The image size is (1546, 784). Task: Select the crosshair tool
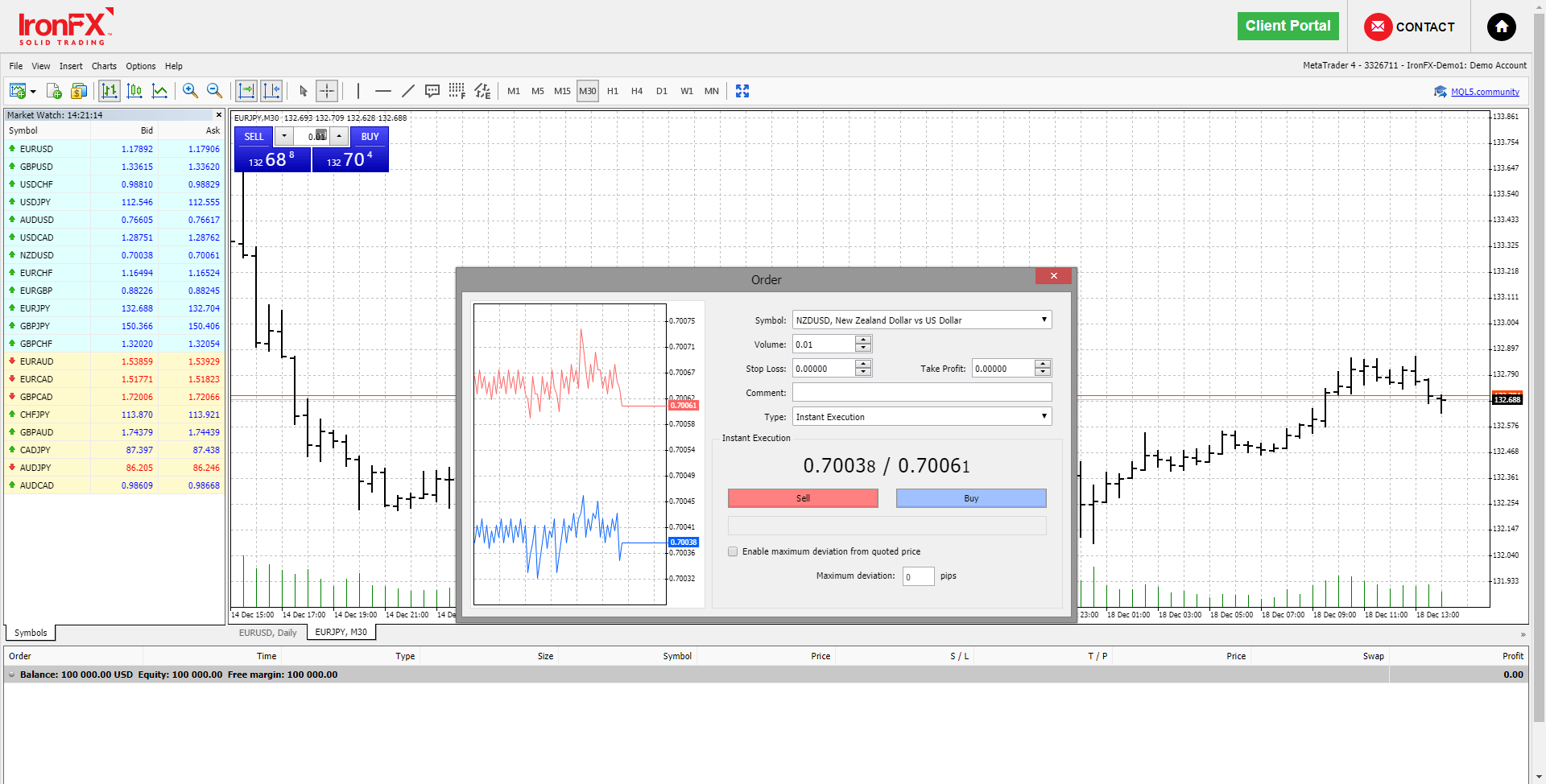[x=327, y=91]
